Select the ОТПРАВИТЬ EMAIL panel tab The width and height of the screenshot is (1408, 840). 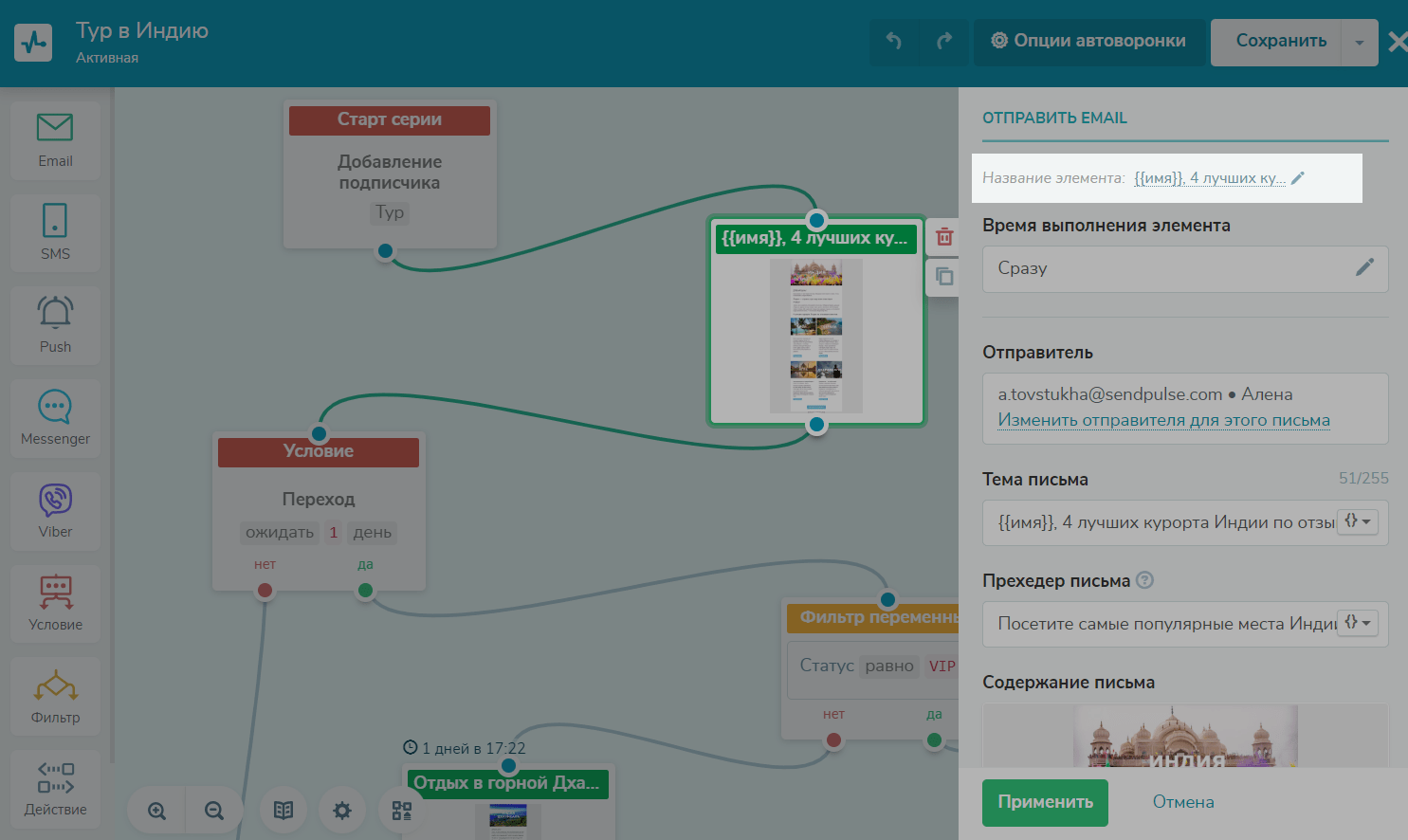1054,118
